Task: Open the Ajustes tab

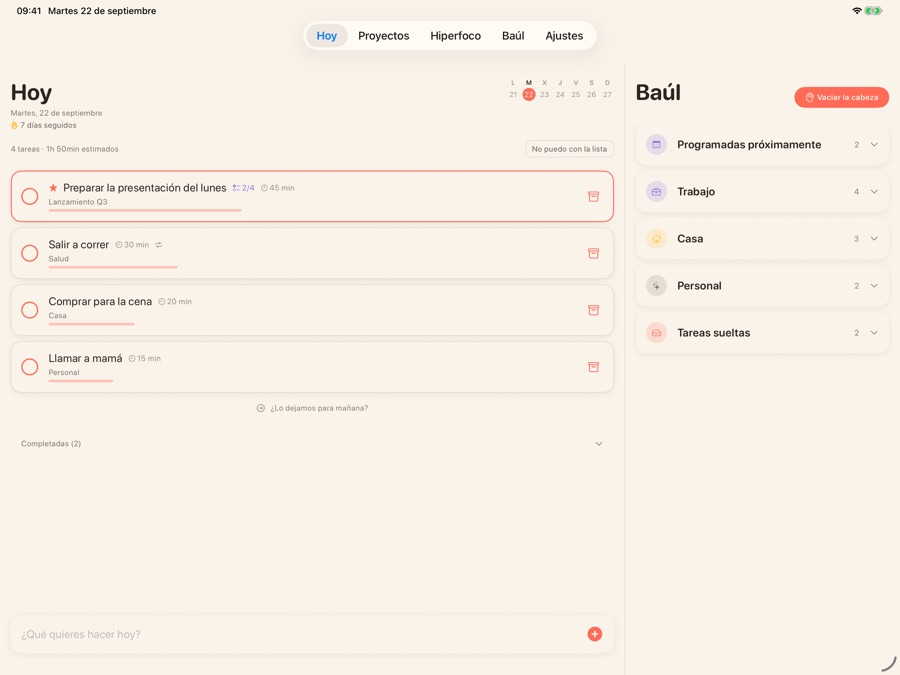Action: (x=564, y=36)
